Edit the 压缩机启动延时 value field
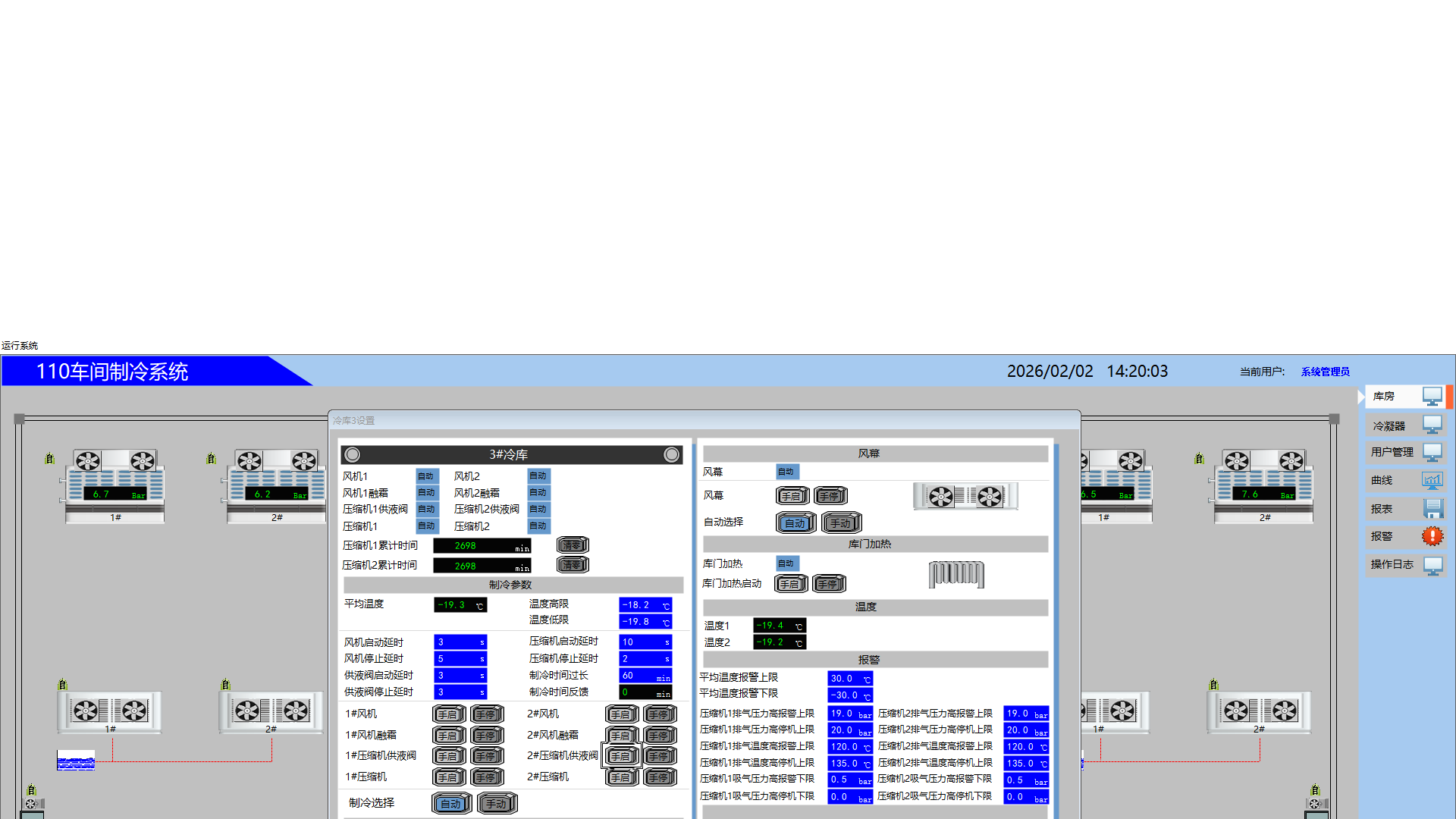The height and width of the screenshot is (819, 1456). 645,642
